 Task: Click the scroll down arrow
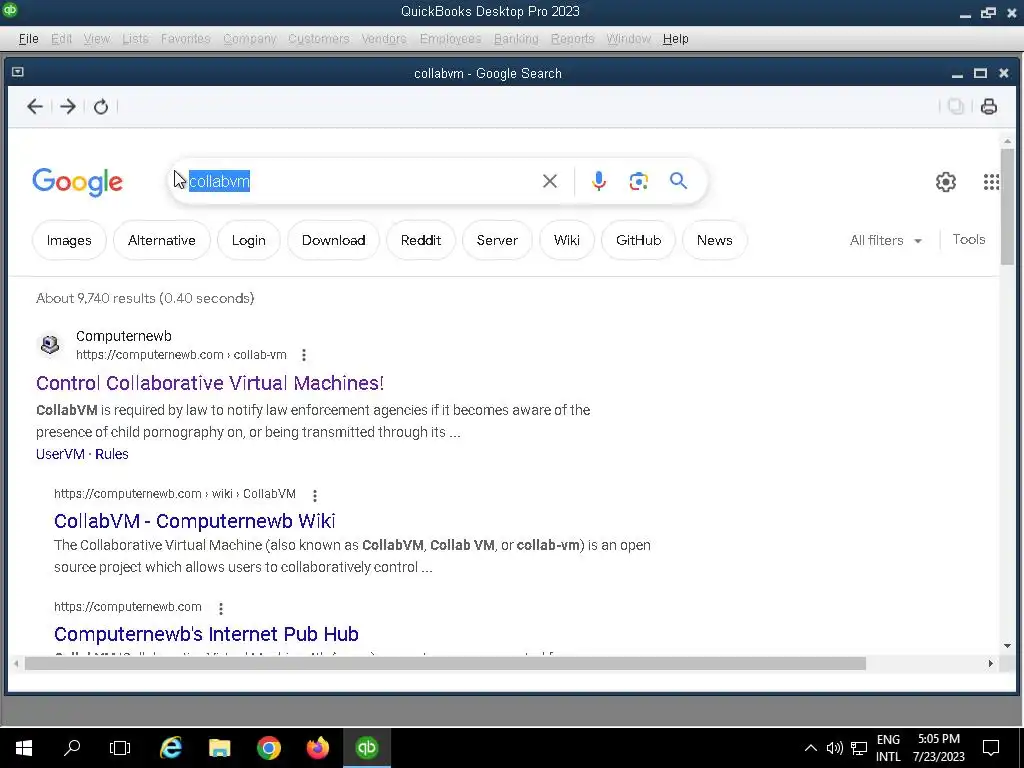pyautogui.click(x=1006, y=646)
